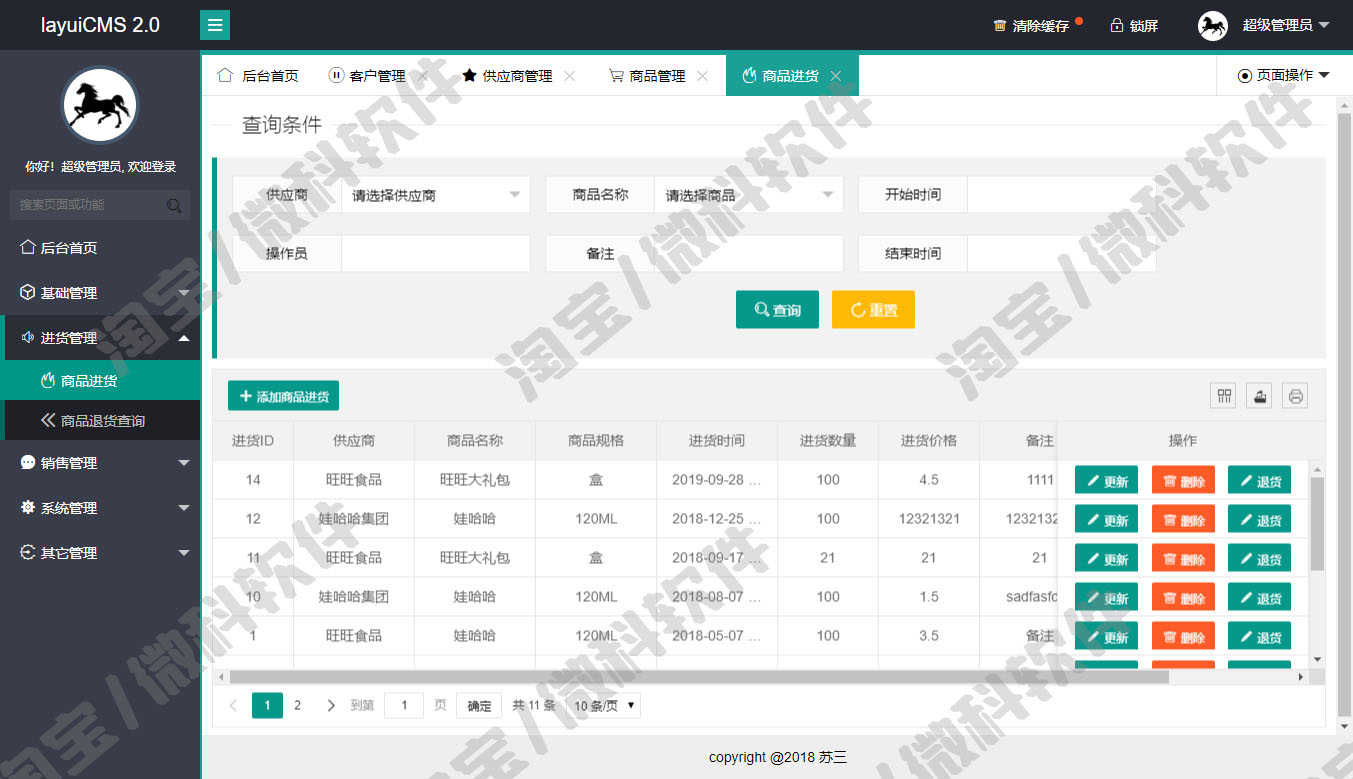Click 删除 for purchase ID 14
1353x779 pixels.
(x=1183, y=481)
